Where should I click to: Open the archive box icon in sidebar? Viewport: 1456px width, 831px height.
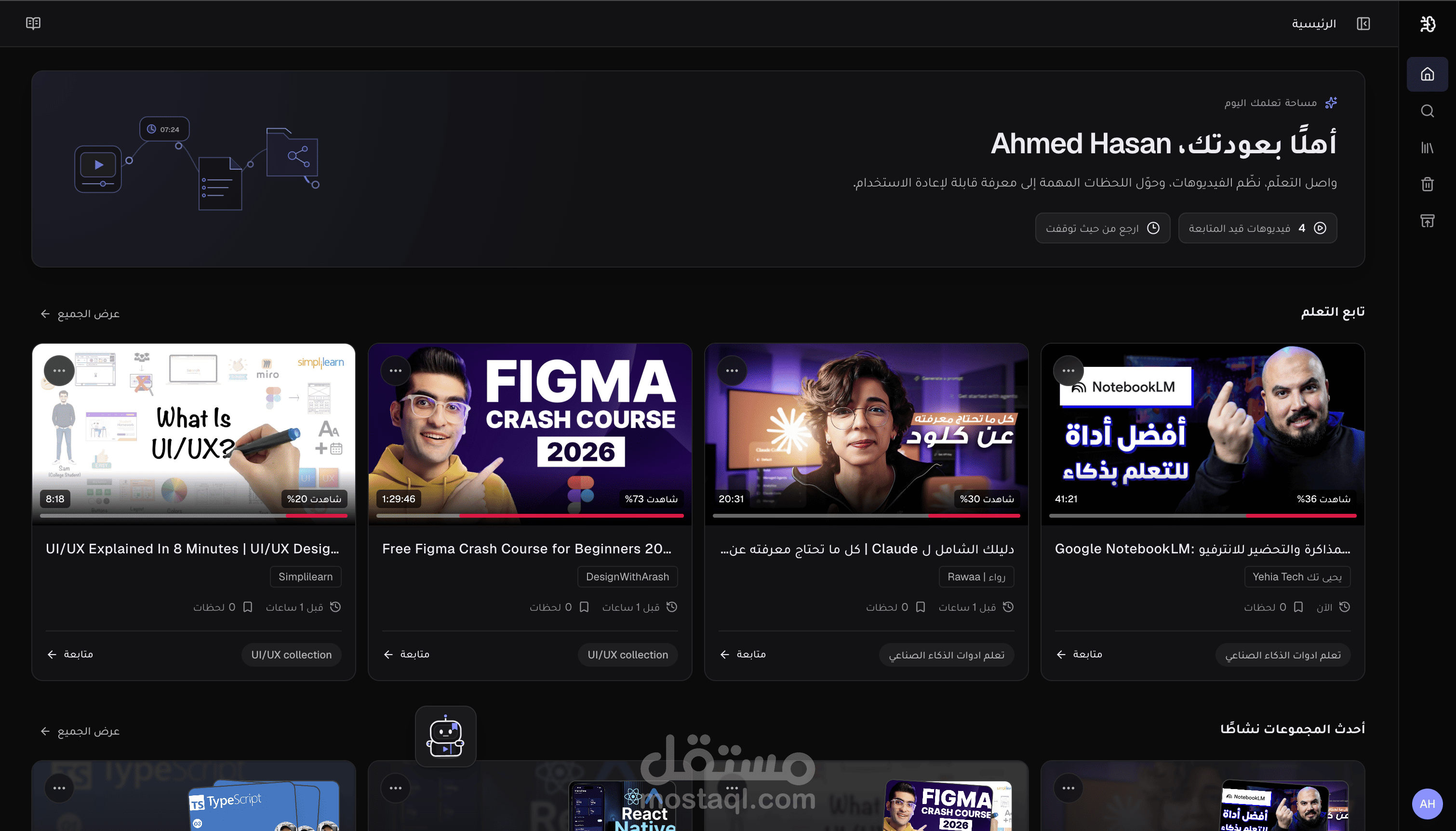1427,221
